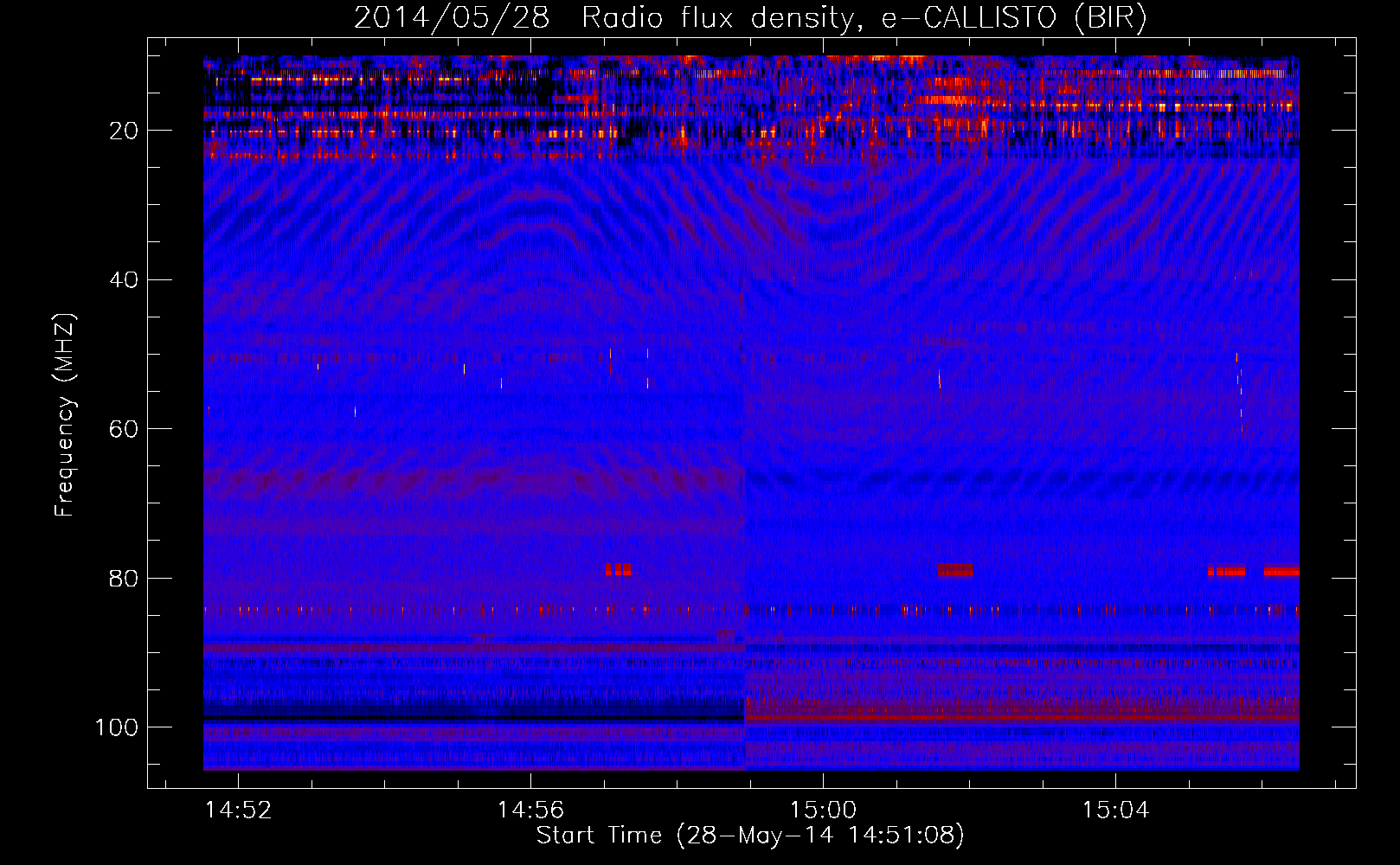
Task: Click the 'Frequency (MHZ)' axis label
Action: [65, 415]
